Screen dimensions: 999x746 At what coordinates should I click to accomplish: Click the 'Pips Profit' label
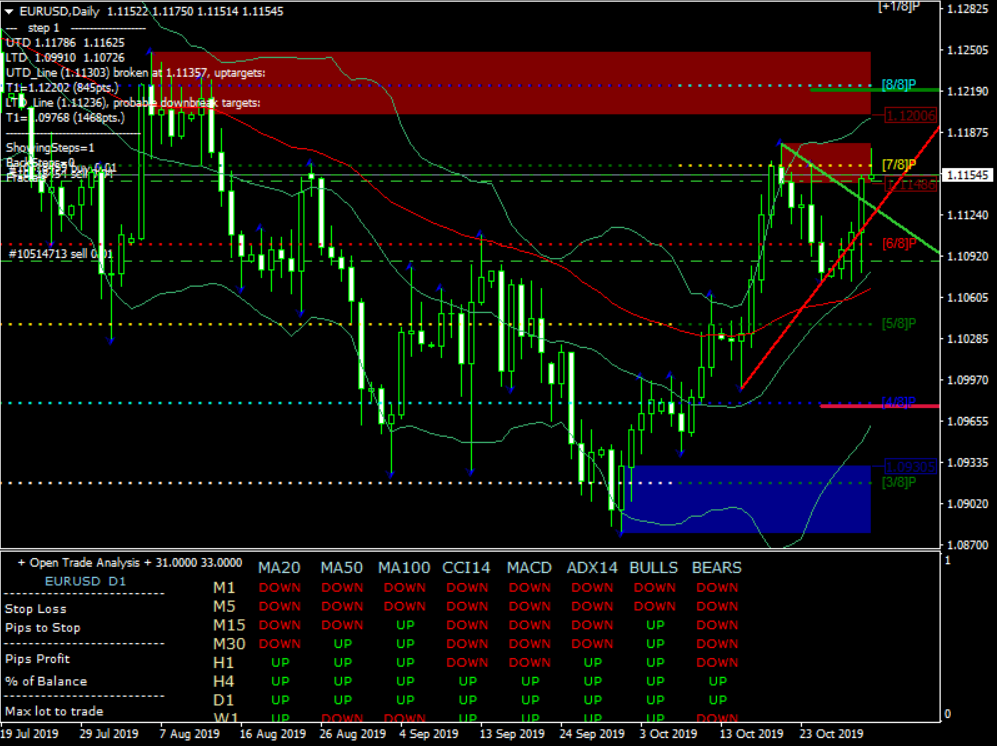38,659
